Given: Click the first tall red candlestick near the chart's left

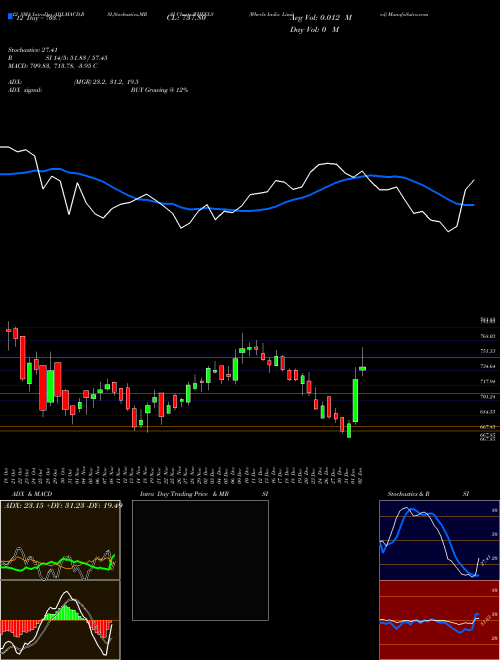Looking at the screenshot, I should (x=22, y=357).
